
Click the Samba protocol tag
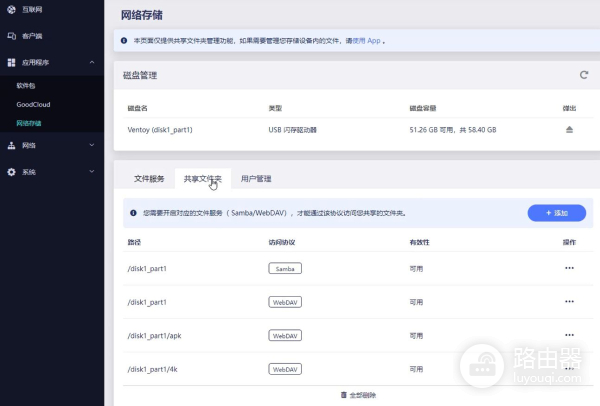click(285, 269)
